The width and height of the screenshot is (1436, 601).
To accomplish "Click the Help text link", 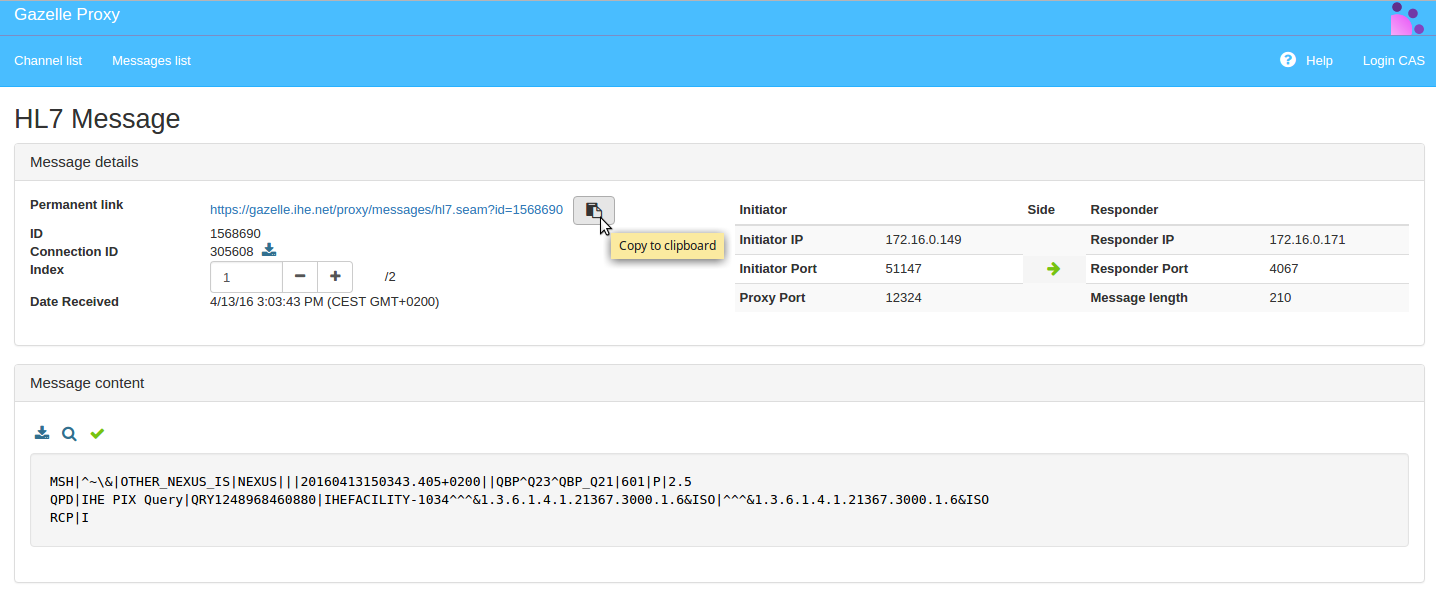I will [1319, 61].
